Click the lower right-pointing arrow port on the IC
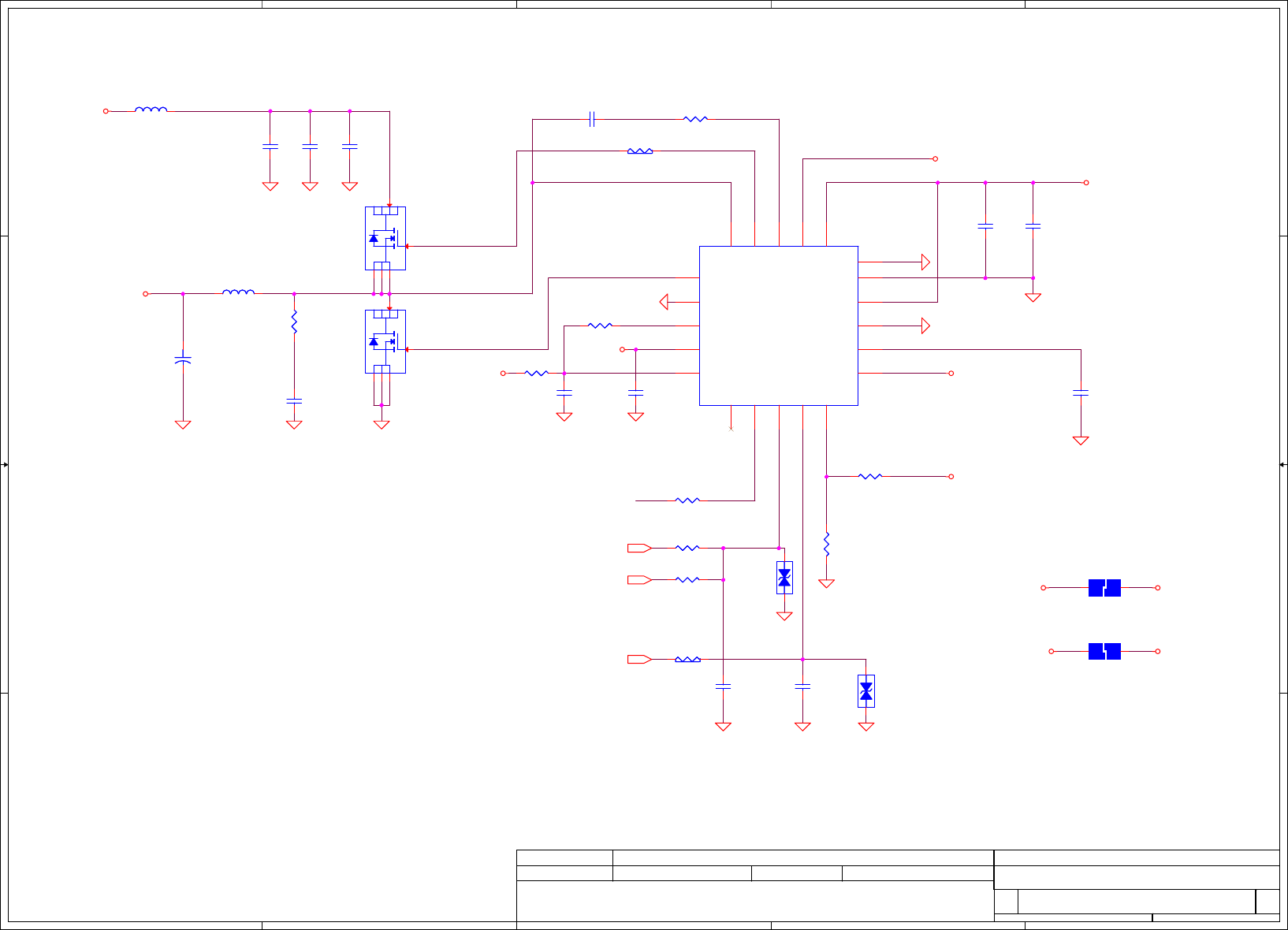The height and width of the screenshot is (930, 1288). click(x=925, y=325)
